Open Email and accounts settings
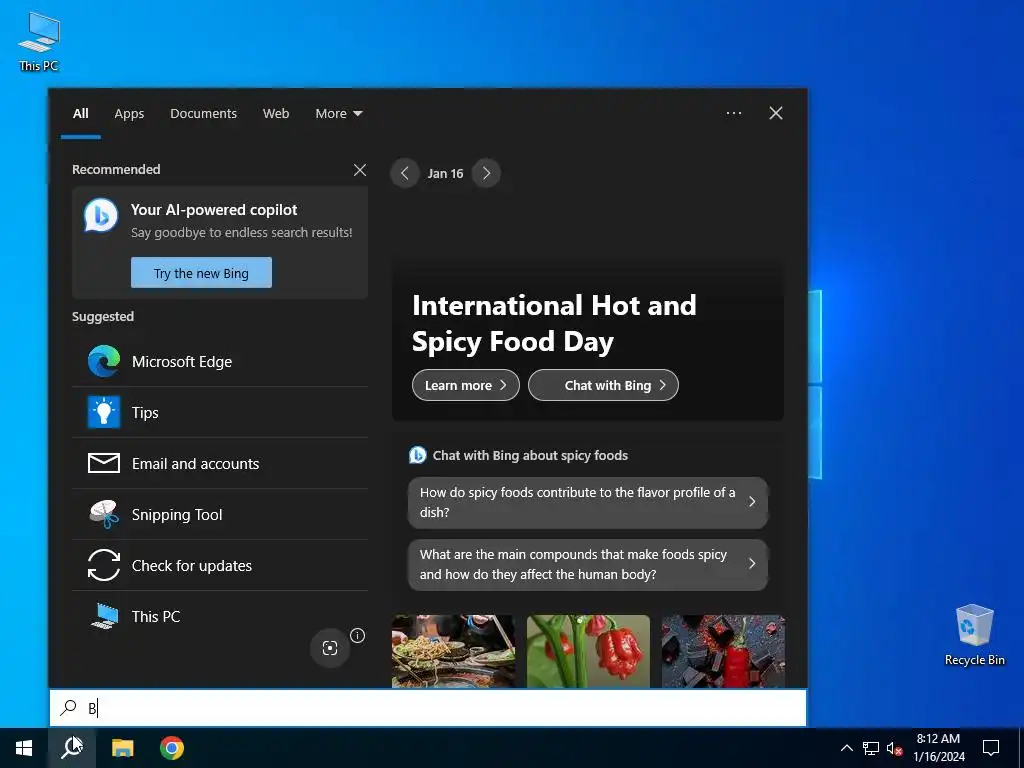The width and height of the screenshot is (1024, 768). pos(220,463)
